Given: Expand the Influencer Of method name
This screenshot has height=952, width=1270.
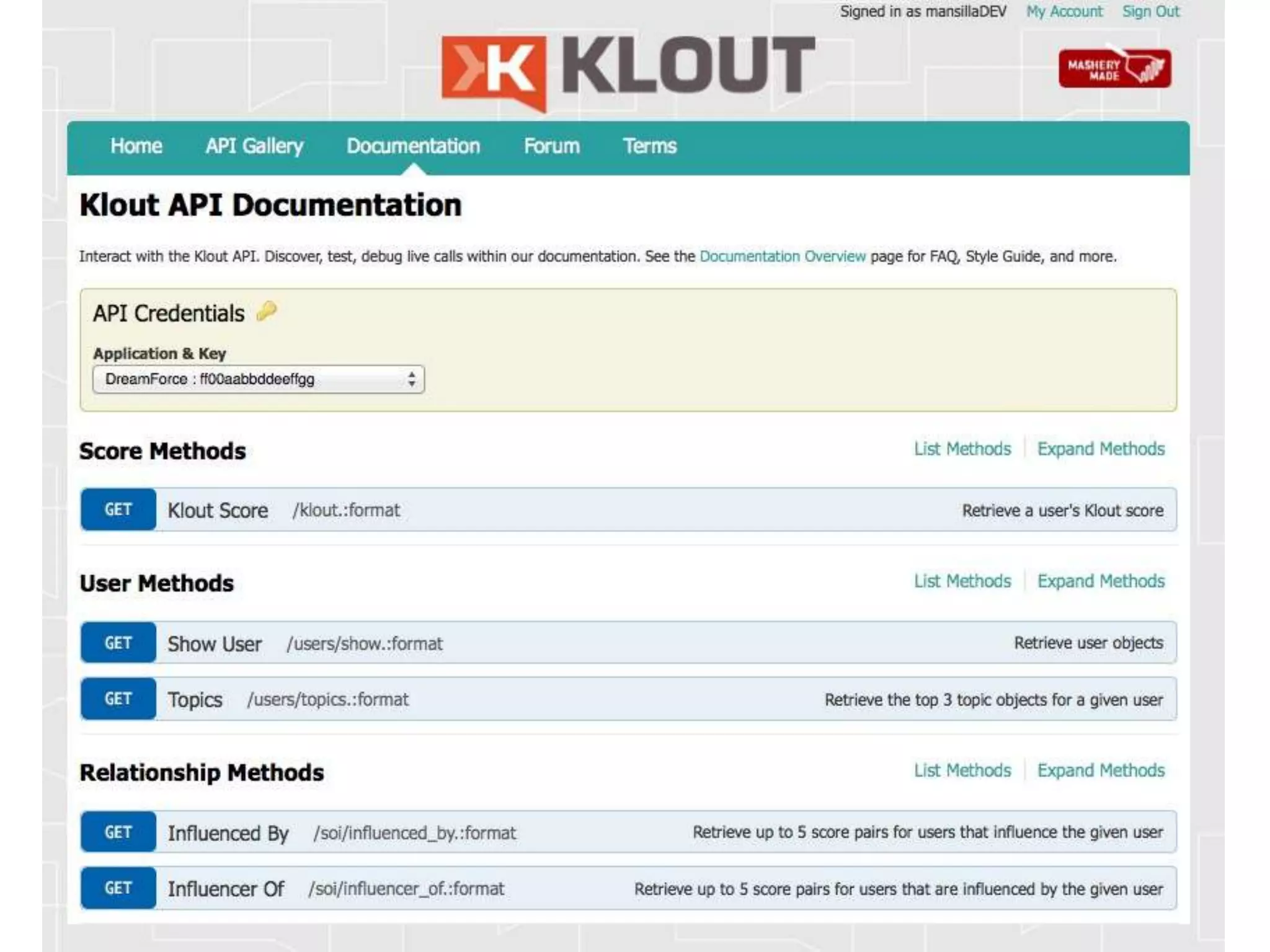Looking at the screenshot, I should point(226,889).
